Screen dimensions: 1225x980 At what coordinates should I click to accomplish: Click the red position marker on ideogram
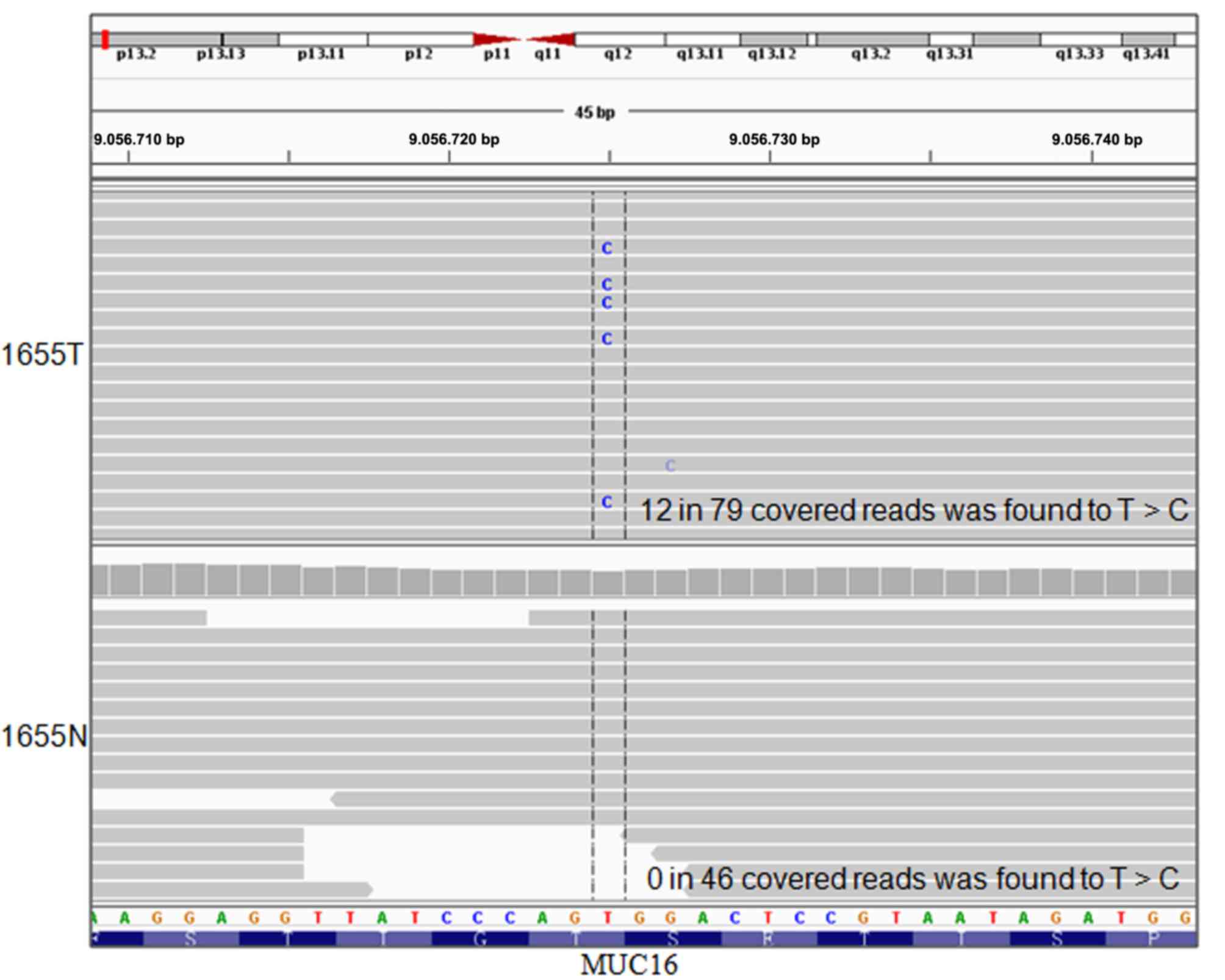click(106, 40)
